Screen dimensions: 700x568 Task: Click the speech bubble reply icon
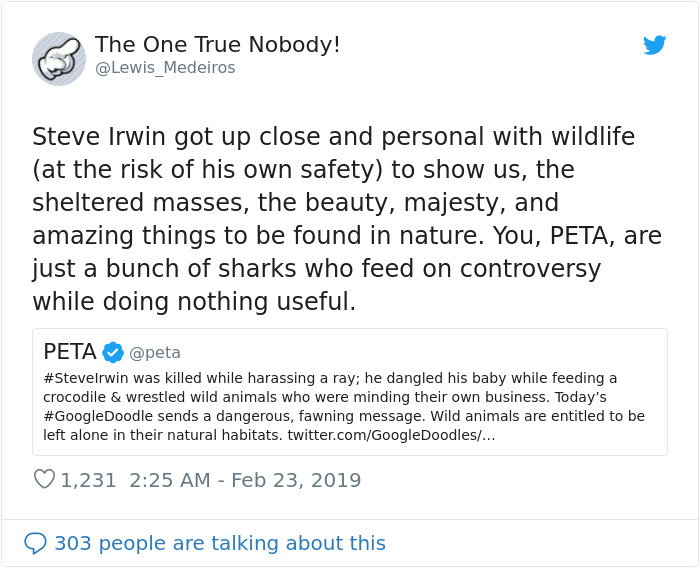coord(35,543)
